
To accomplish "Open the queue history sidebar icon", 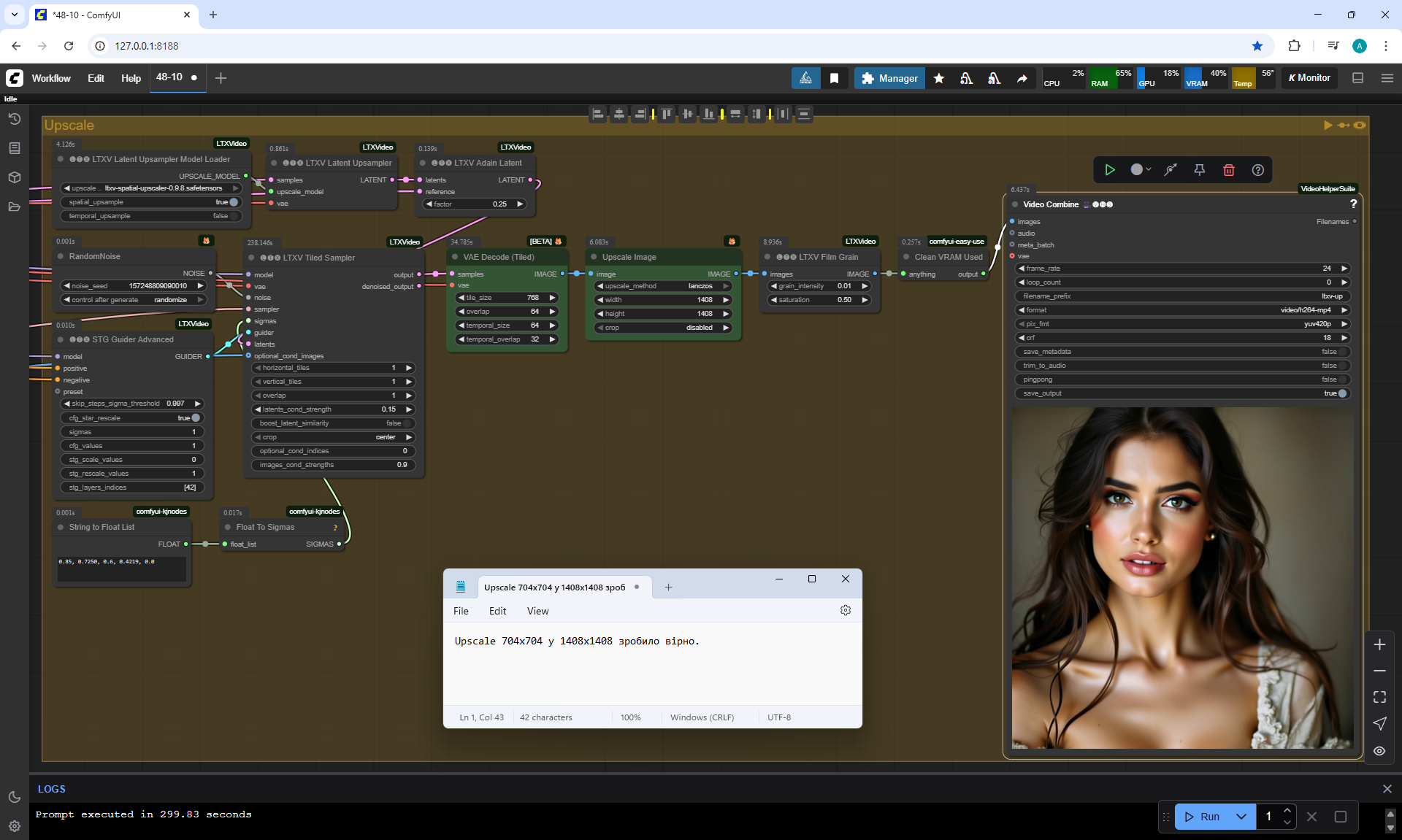I will tap(14, 119).
